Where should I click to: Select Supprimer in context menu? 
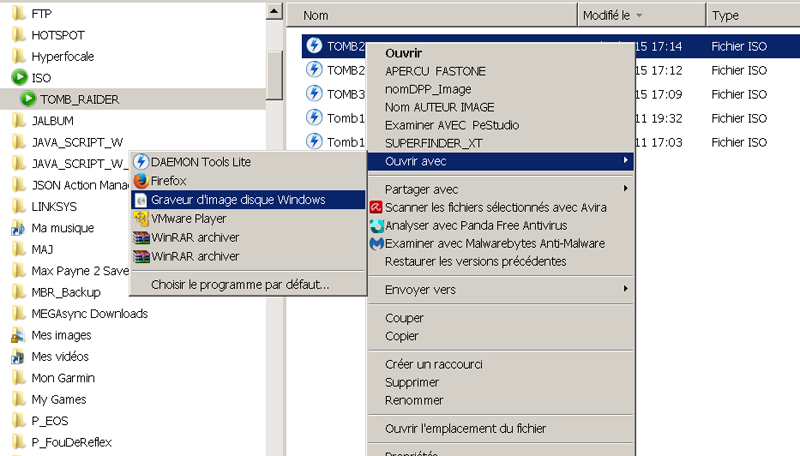(501, 383)
